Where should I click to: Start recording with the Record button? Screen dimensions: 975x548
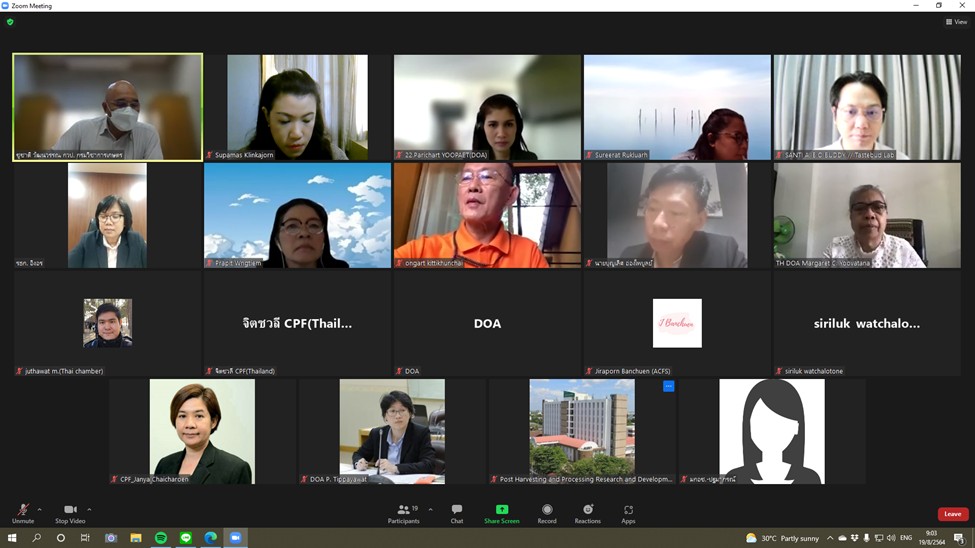[547, 514]
